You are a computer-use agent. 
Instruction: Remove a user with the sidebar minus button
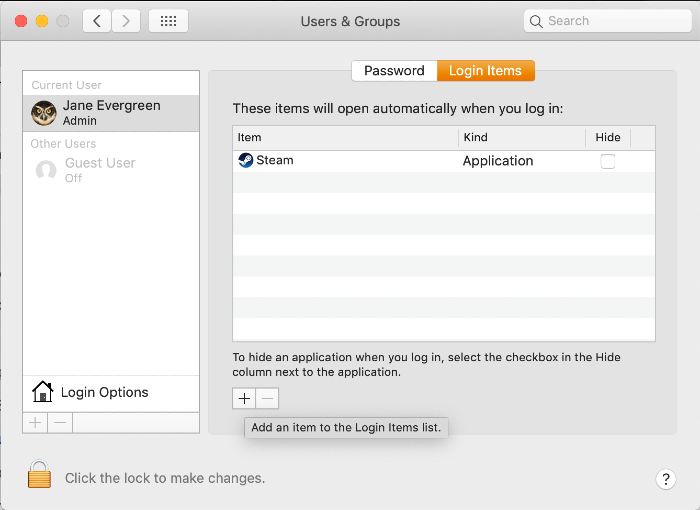click(60, 422)
